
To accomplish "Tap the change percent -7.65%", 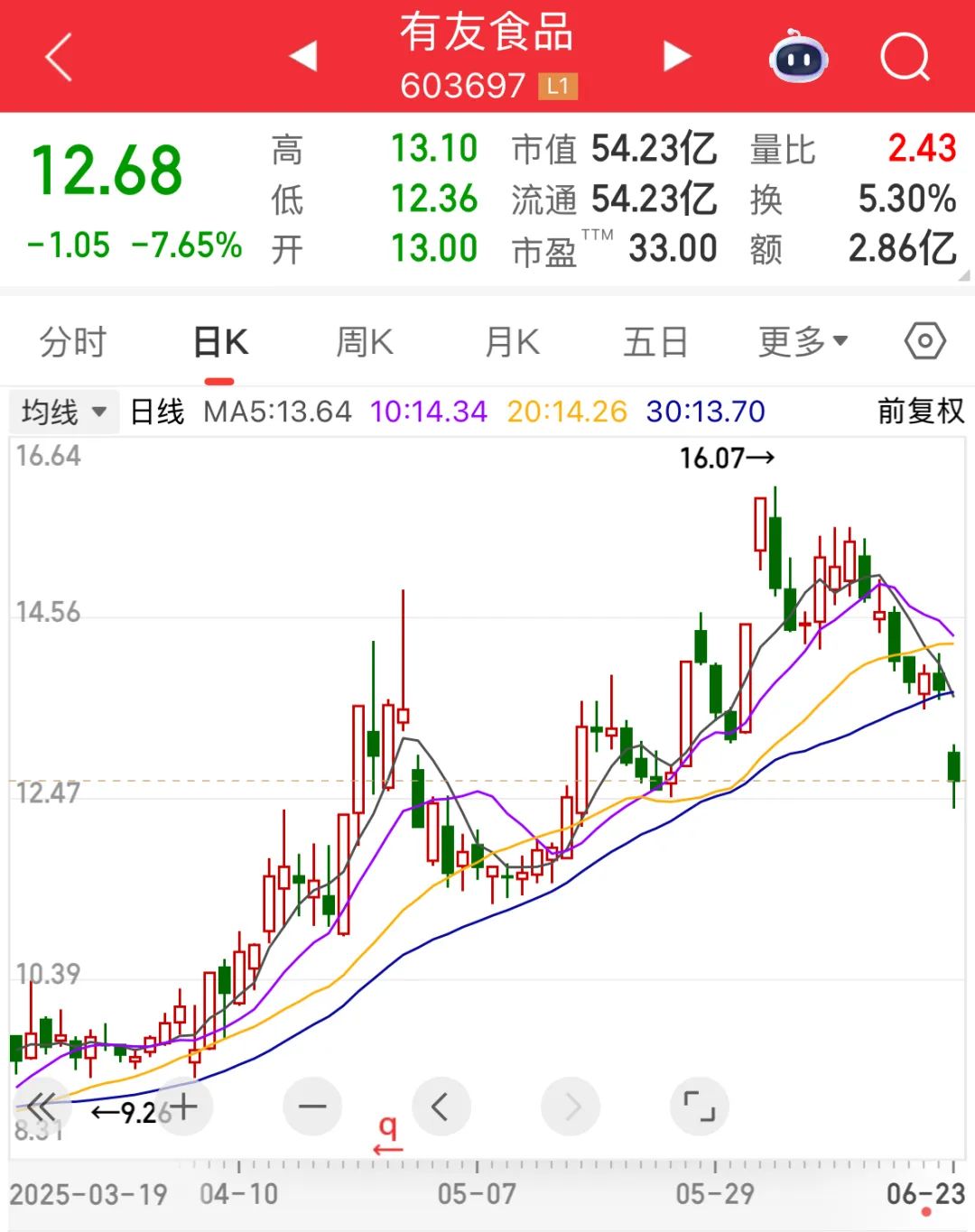I will click(187, 245).
